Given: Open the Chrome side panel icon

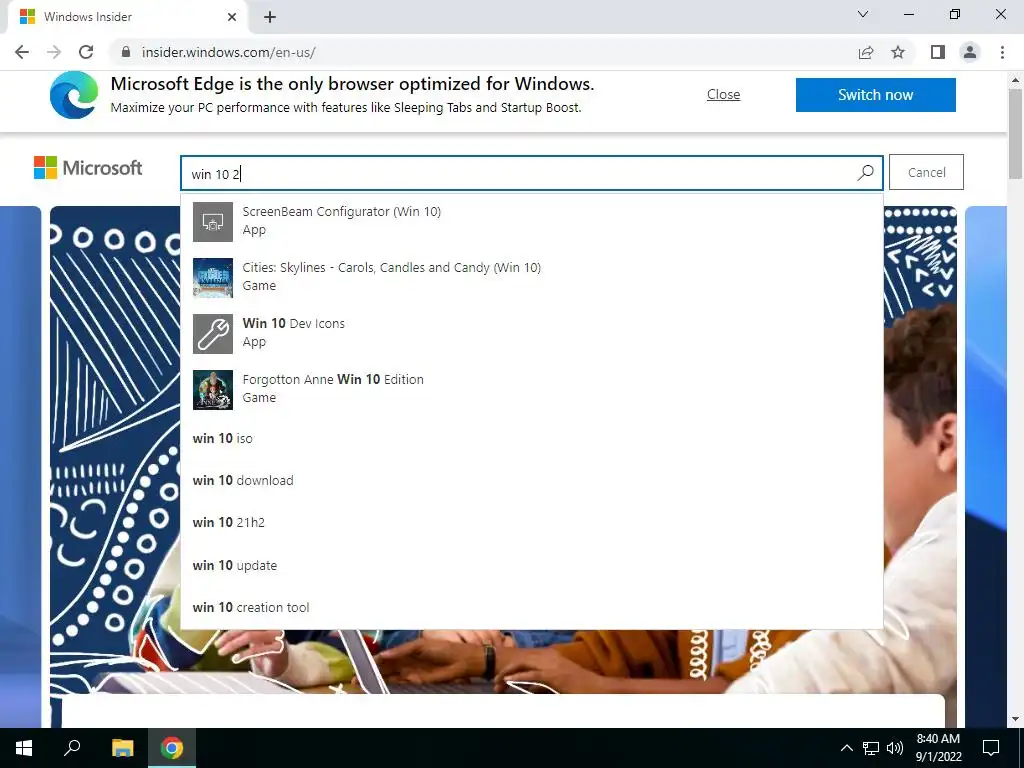Looking at the screenshot, I should pos(938,52).
